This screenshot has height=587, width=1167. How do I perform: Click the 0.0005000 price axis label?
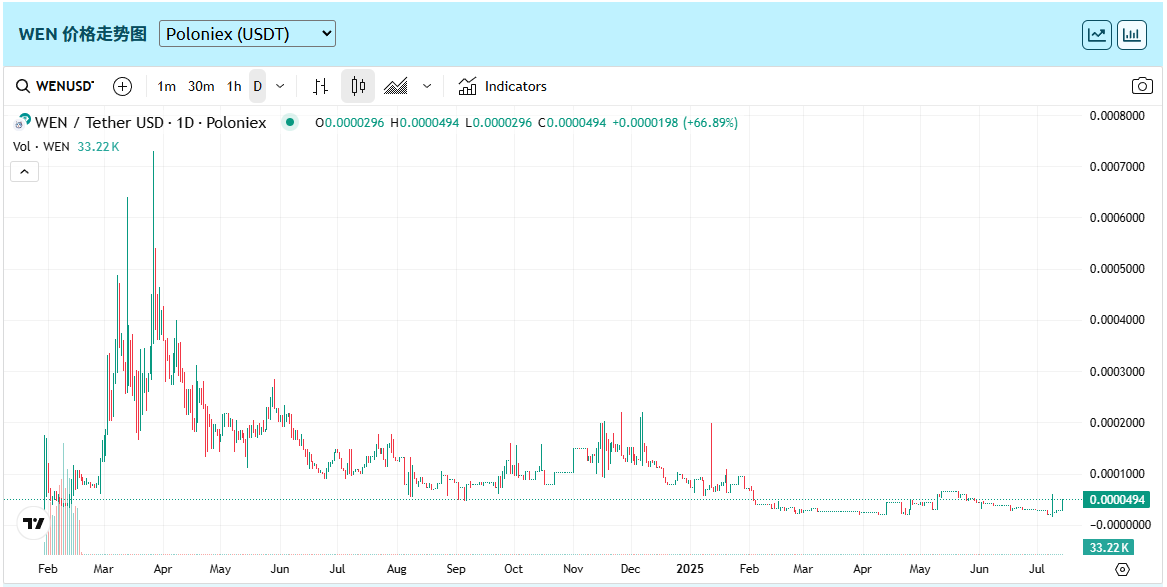(1117, 269)
